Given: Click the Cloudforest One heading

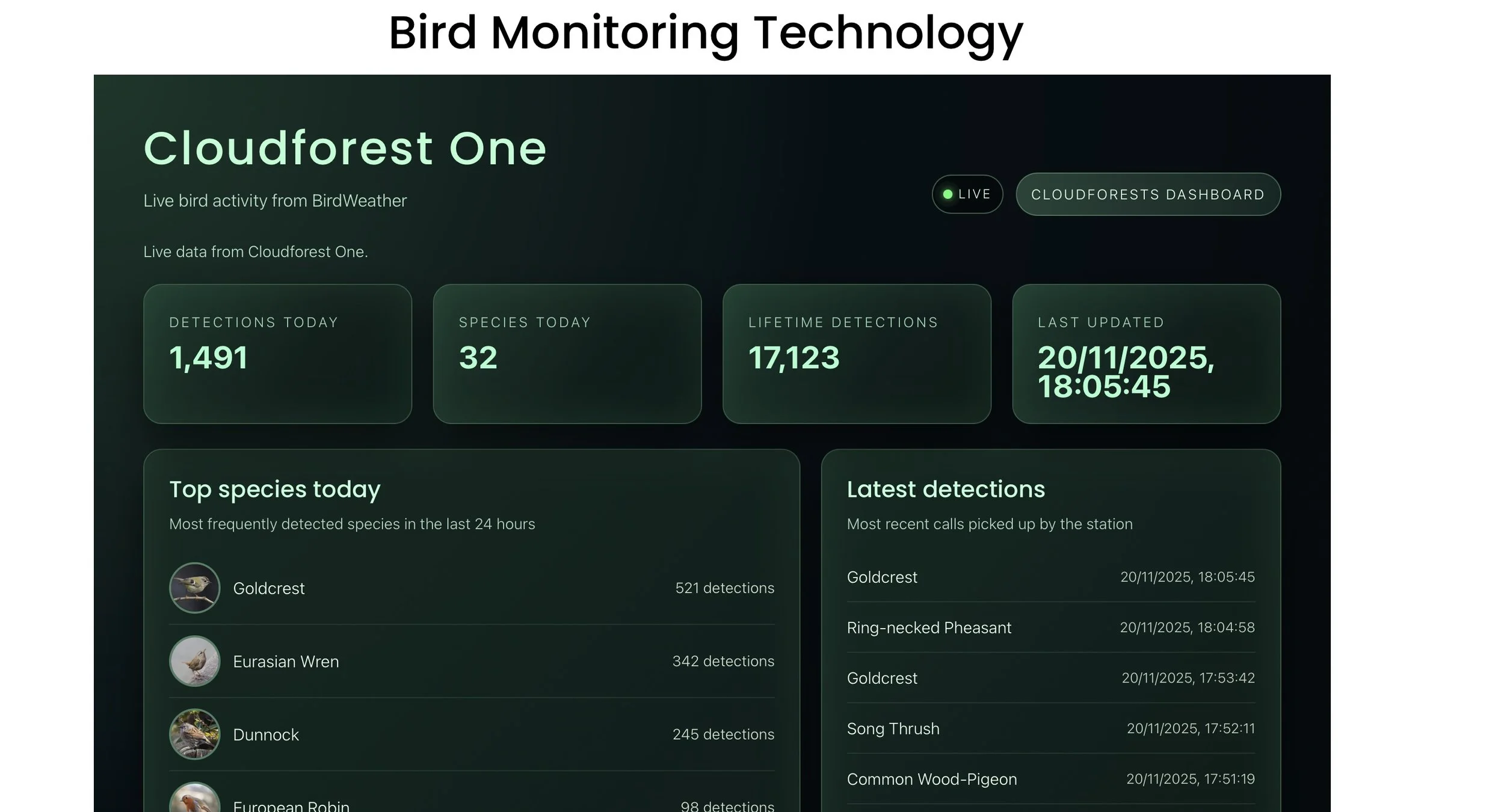Looking at the screenshot, I should pyautogui.click(x=345, y=148).
